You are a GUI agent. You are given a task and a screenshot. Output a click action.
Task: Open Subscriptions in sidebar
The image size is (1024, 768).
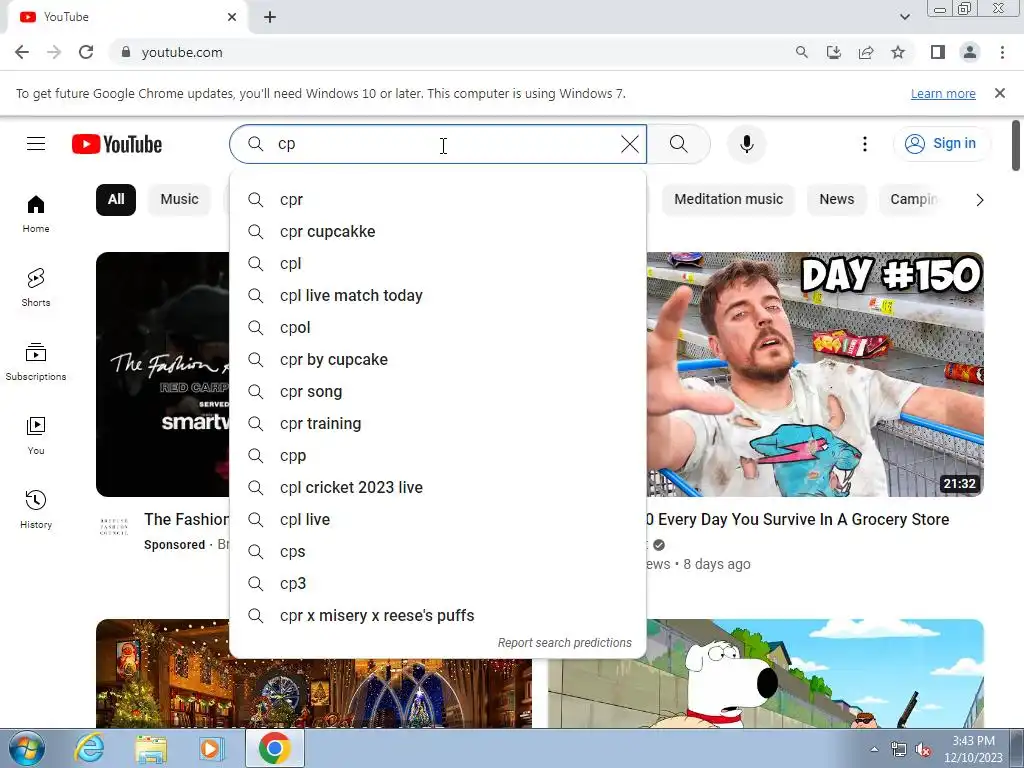[36, 361]
